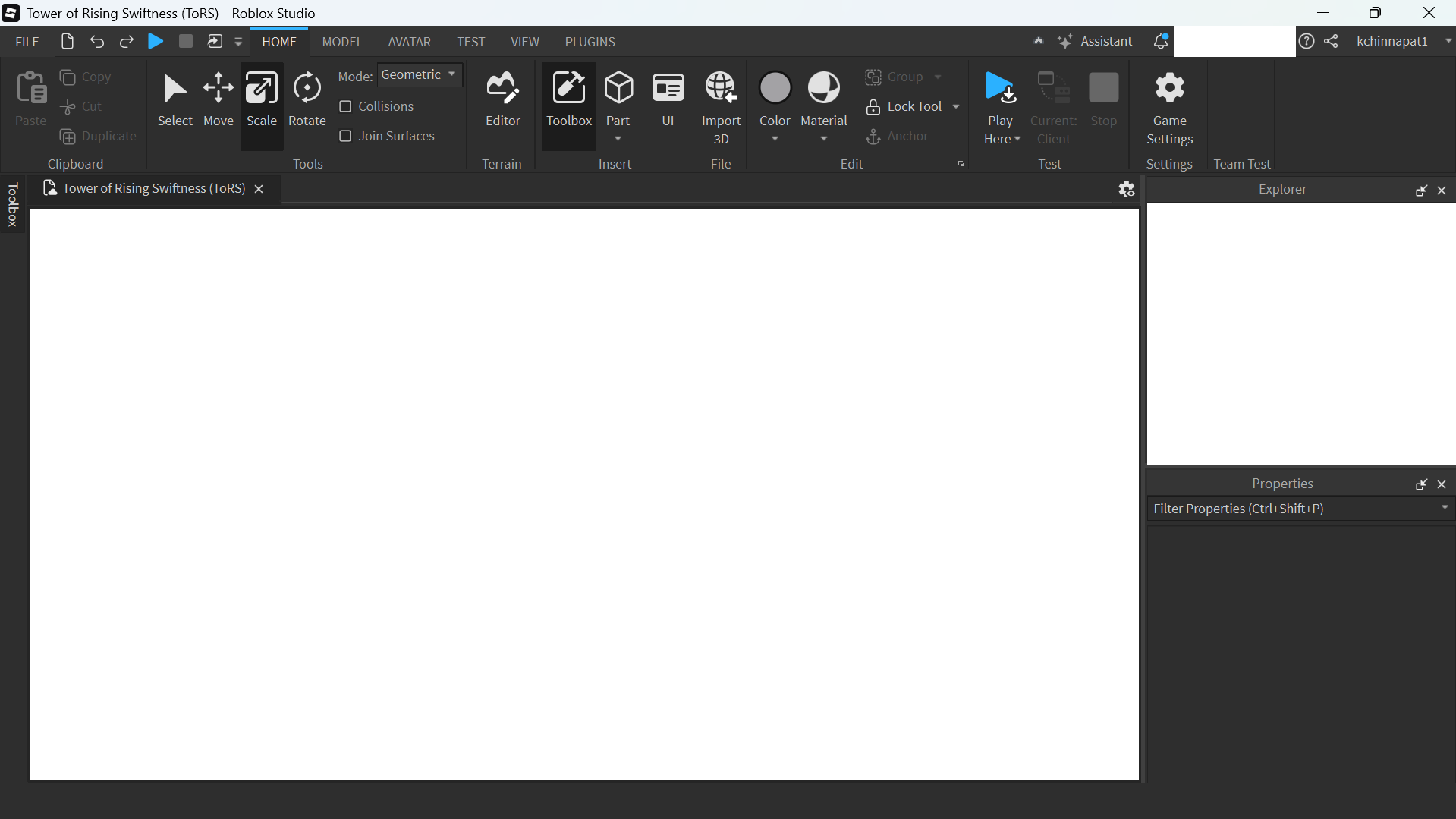Pick the Rotate tool

pos(307,101)
